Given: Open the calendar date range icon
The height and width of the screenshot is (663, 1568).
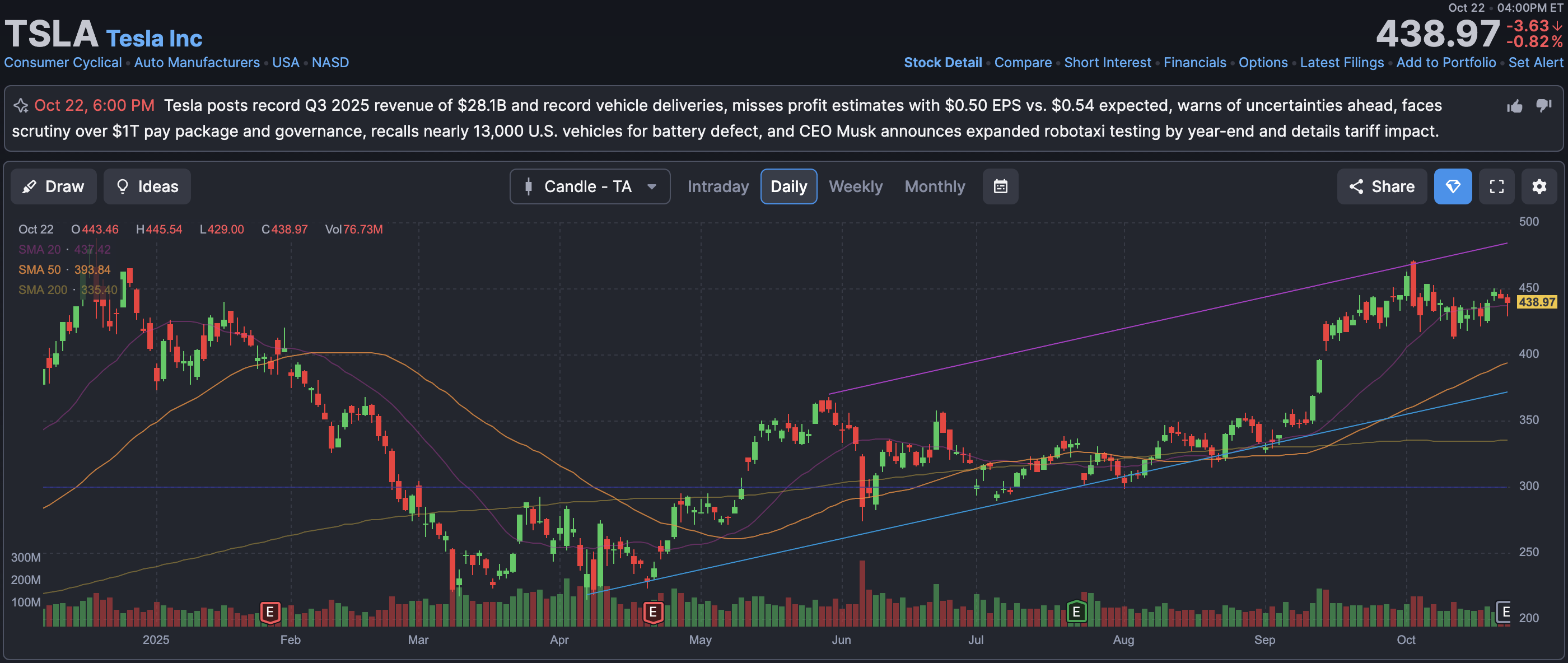Looking at the screenshot, I should [x=1000, y=186].
